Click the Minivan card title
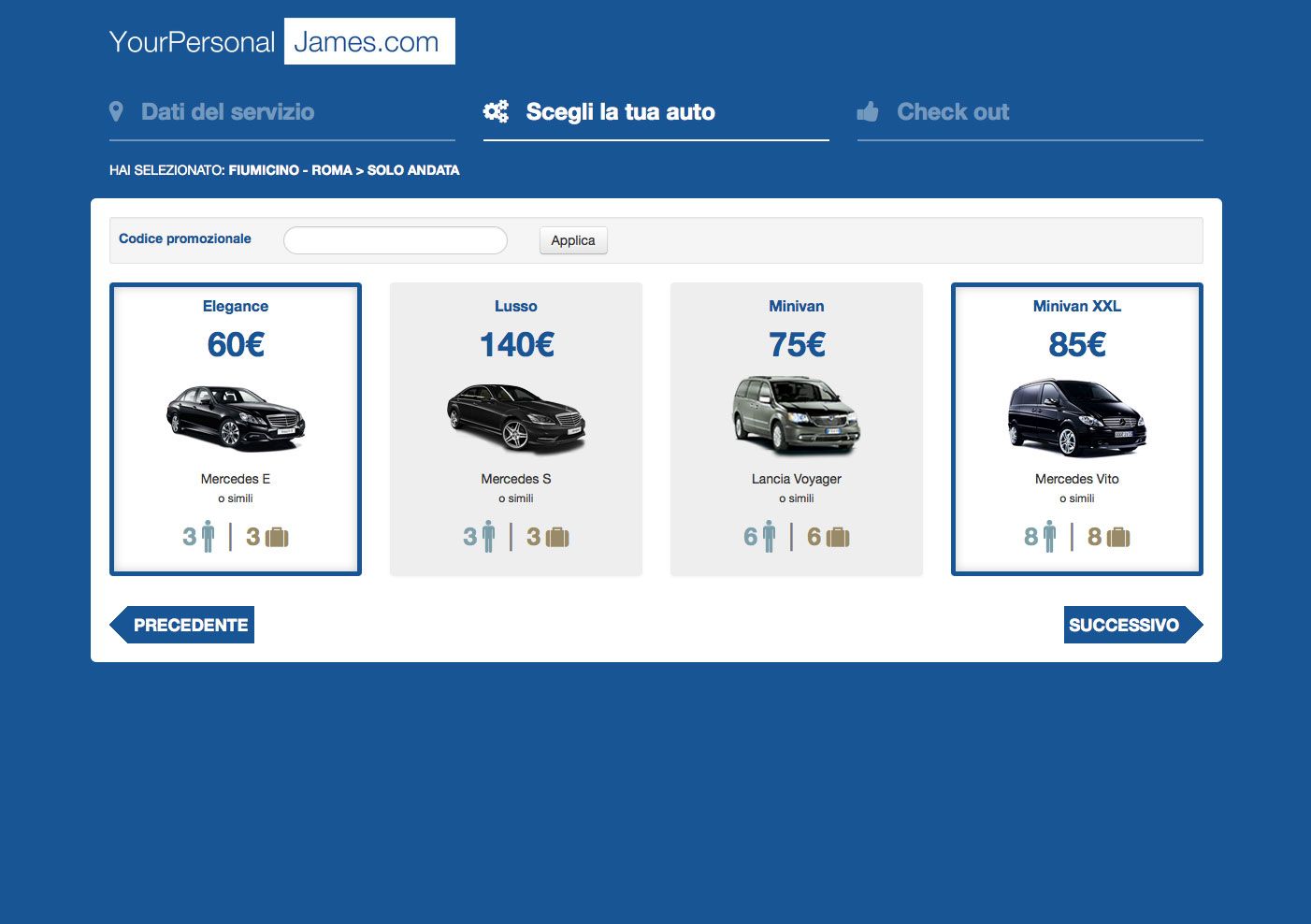Screen dimensions: 1311x924 (797, 306)
